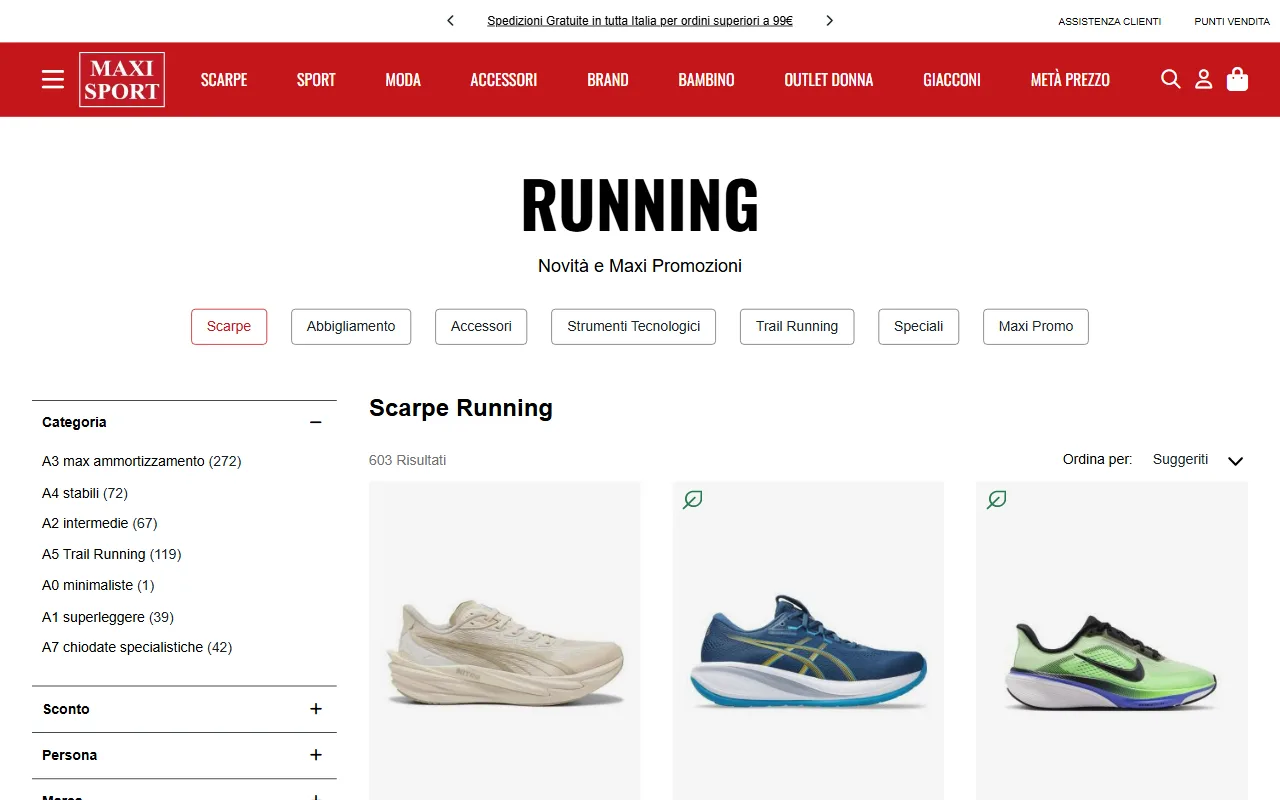Image resolution: width=1280 pixels, height=800 pixels.
Task: Select the Abbigliamento category pill
Action: tap(351, 327)
